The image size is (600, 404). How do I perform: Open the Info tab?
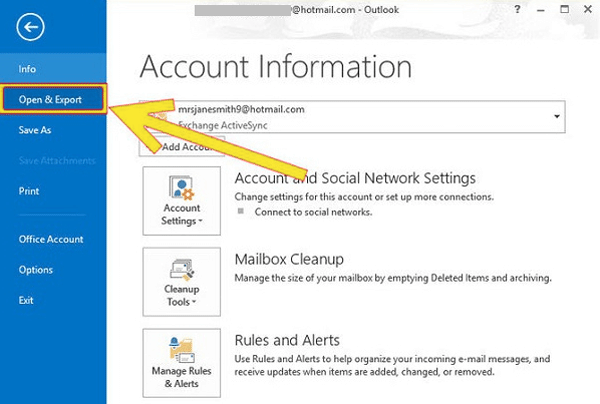[53, 69]
